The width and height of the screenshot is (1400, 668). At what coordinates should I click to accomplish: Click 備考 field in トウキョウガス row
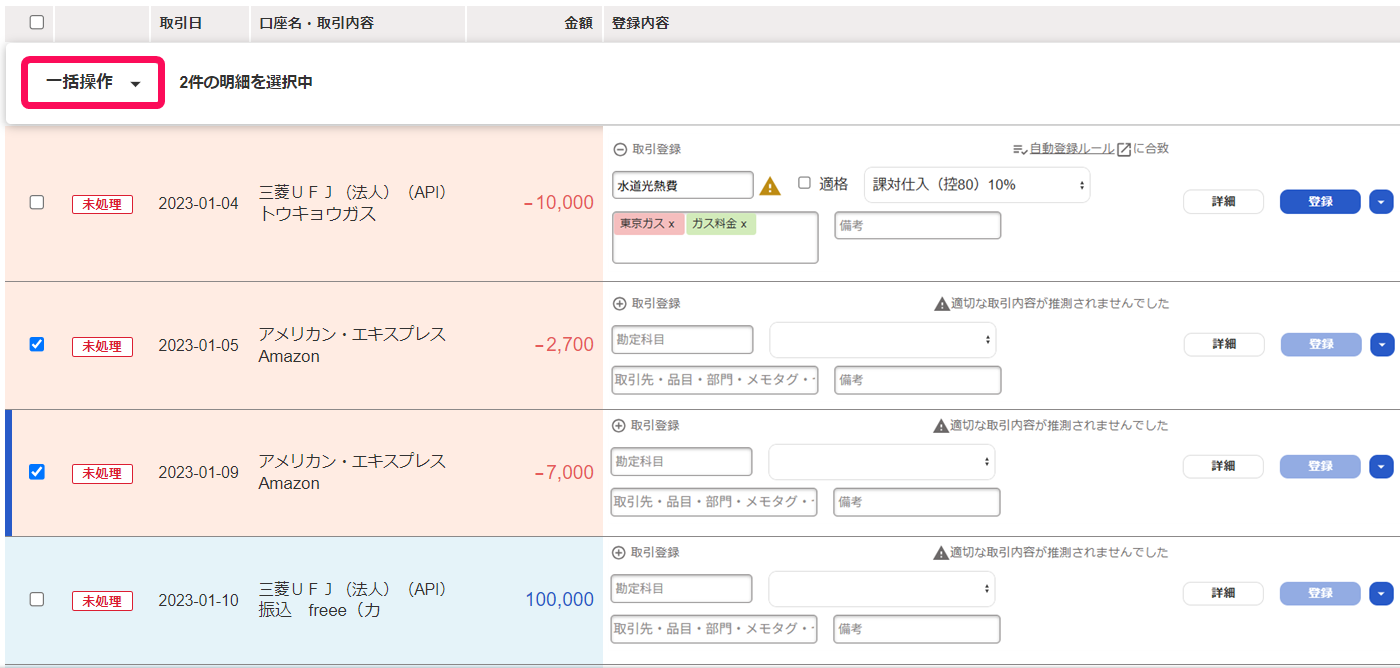[x=918, y=226]
